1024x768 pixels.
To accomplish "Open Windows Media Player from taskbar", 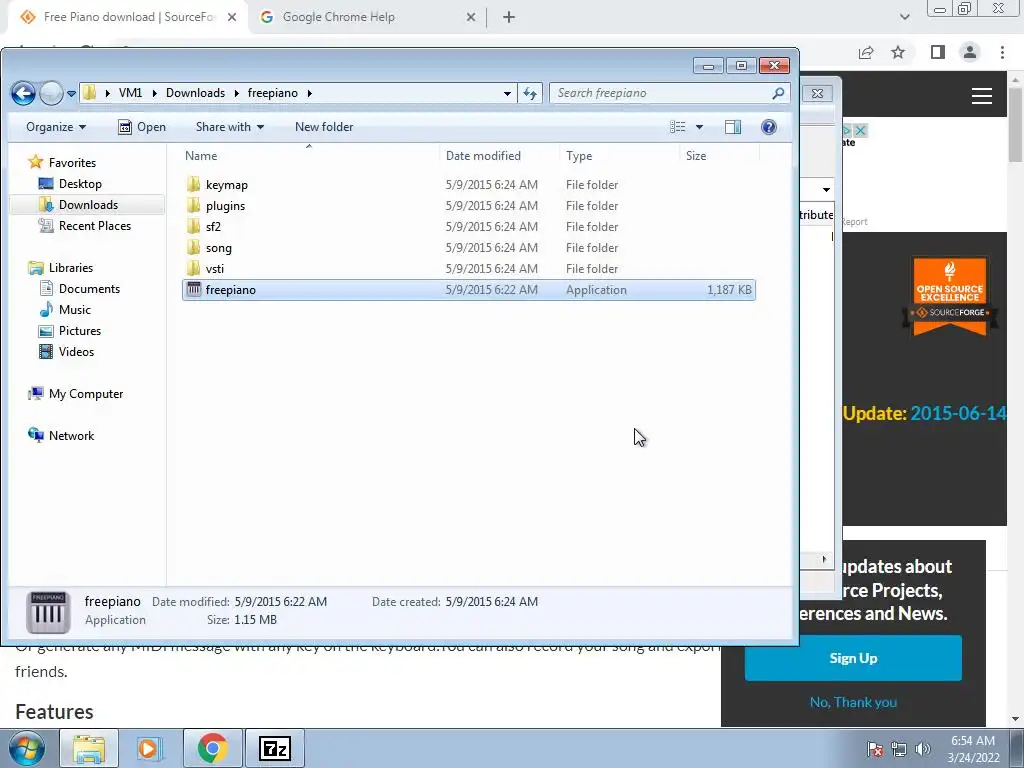I will pyautogui.click(x=150, y=748).
